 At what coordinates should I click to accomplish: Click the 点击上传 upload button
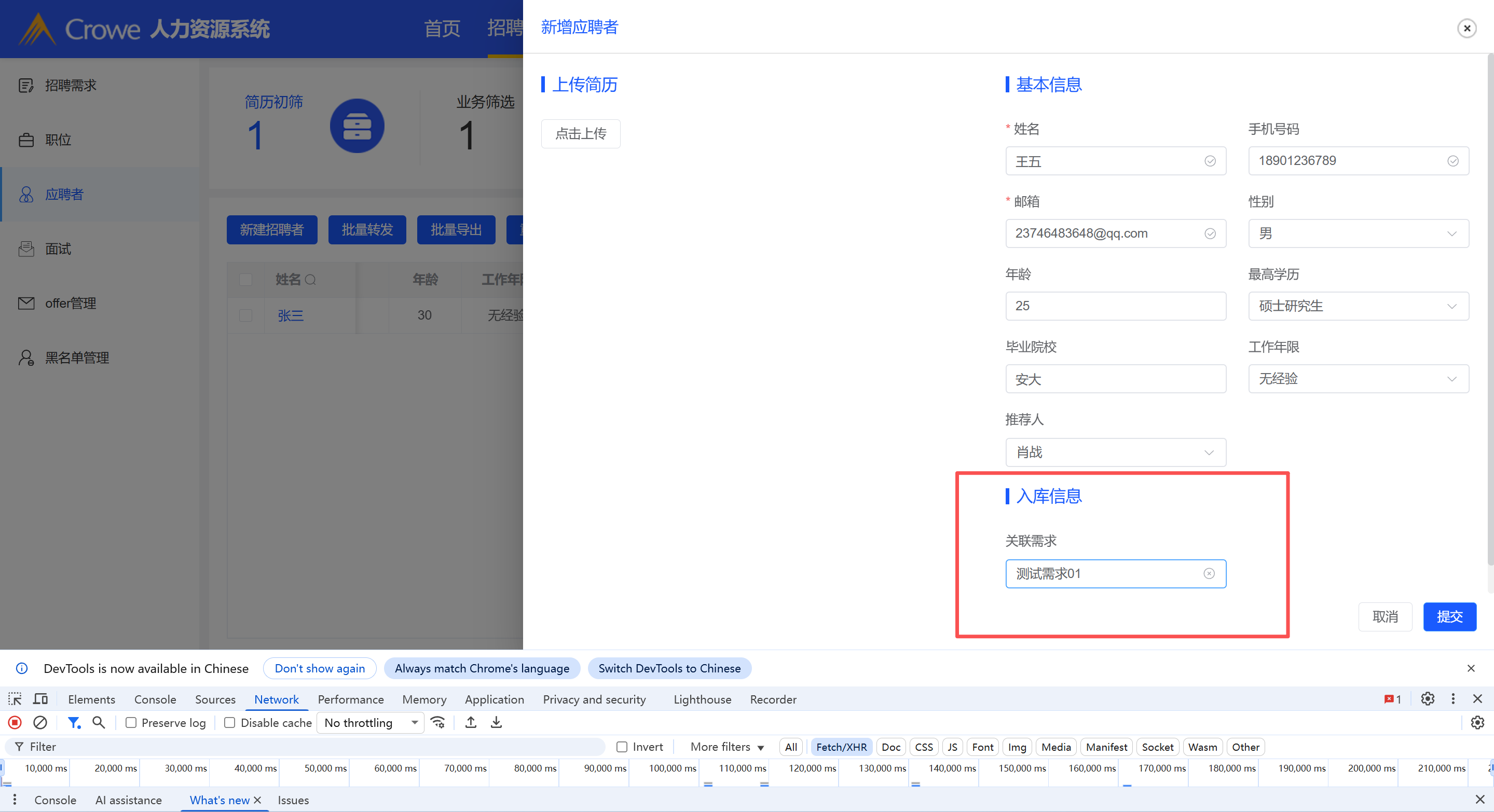581,134
